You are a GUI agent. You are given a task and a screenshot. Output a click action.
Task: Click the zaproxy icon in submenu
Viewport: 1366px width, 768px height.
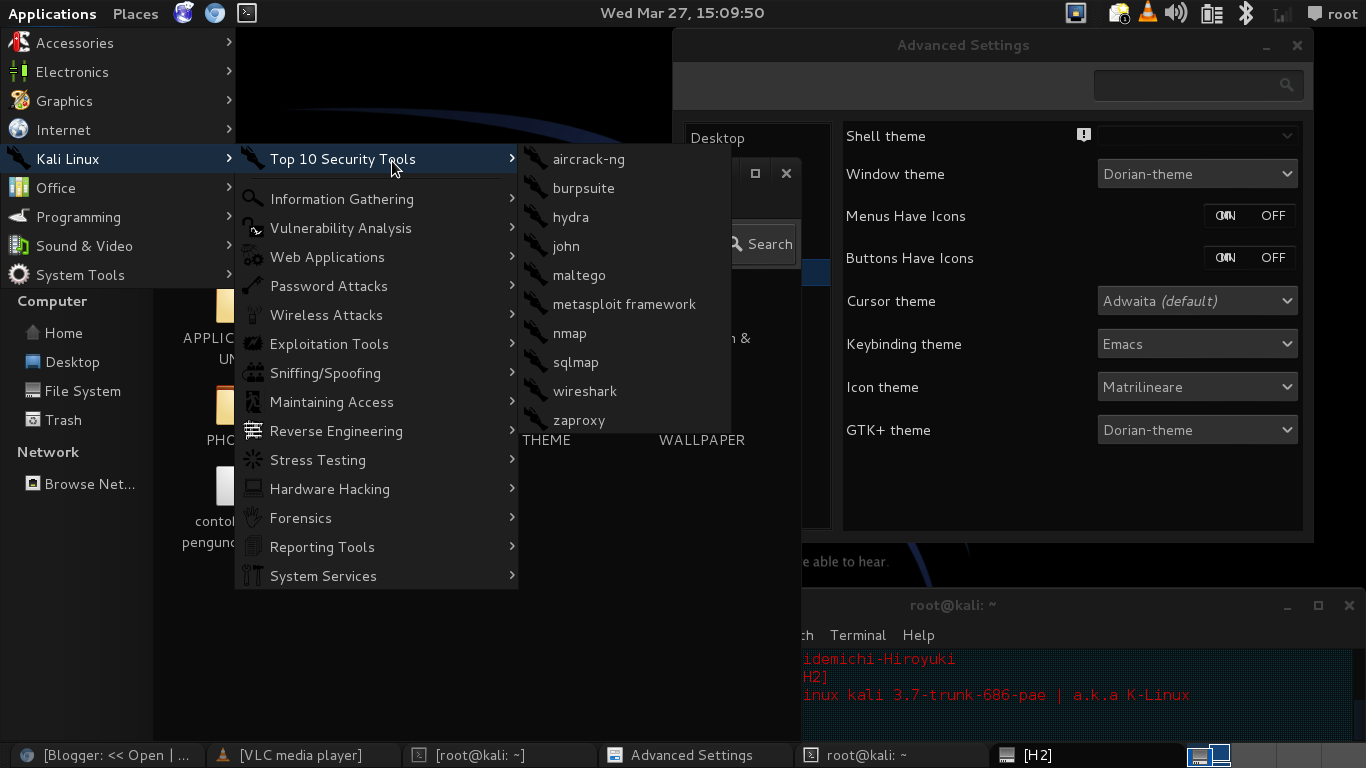click(x=536, y=420)
